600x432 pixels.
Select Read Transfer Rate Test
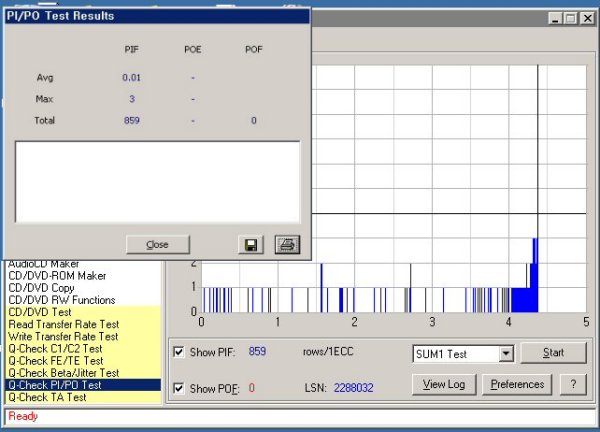pyautogui.click(x=83, y=324)
